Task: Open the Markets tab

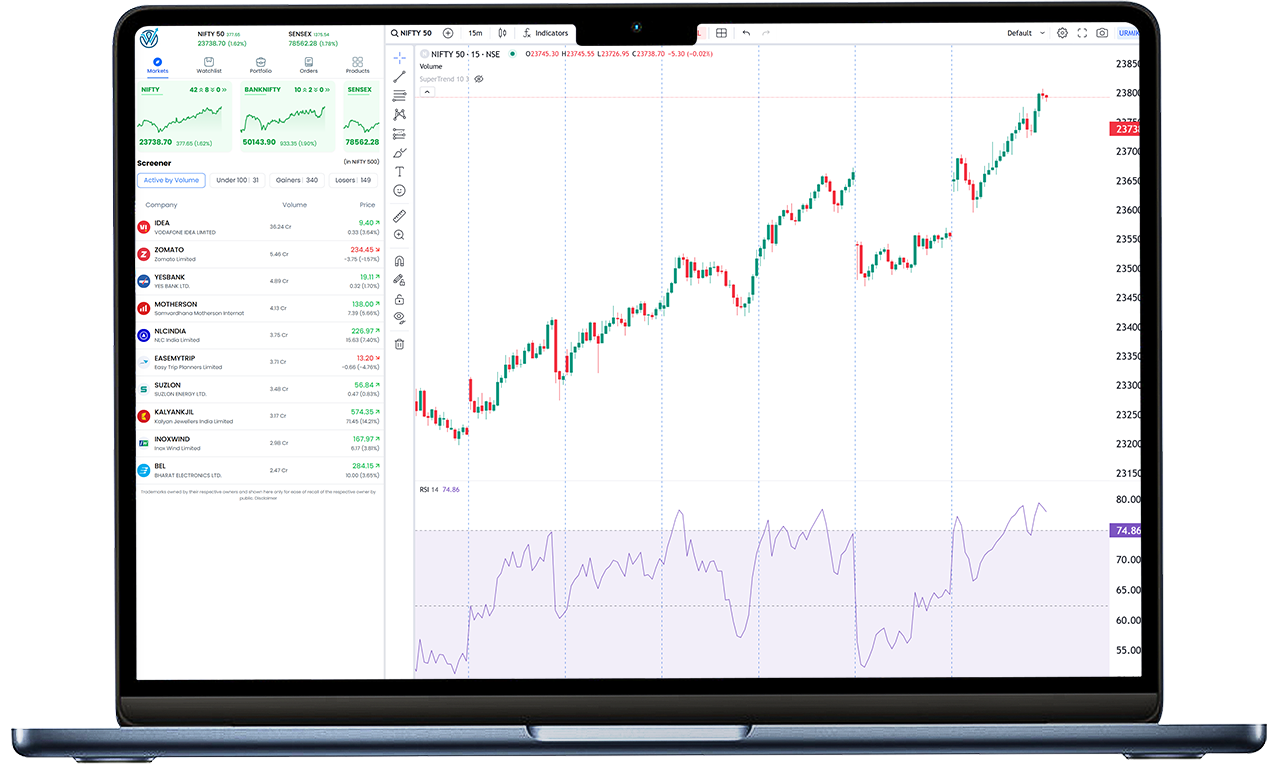Action: click(157, 66)
